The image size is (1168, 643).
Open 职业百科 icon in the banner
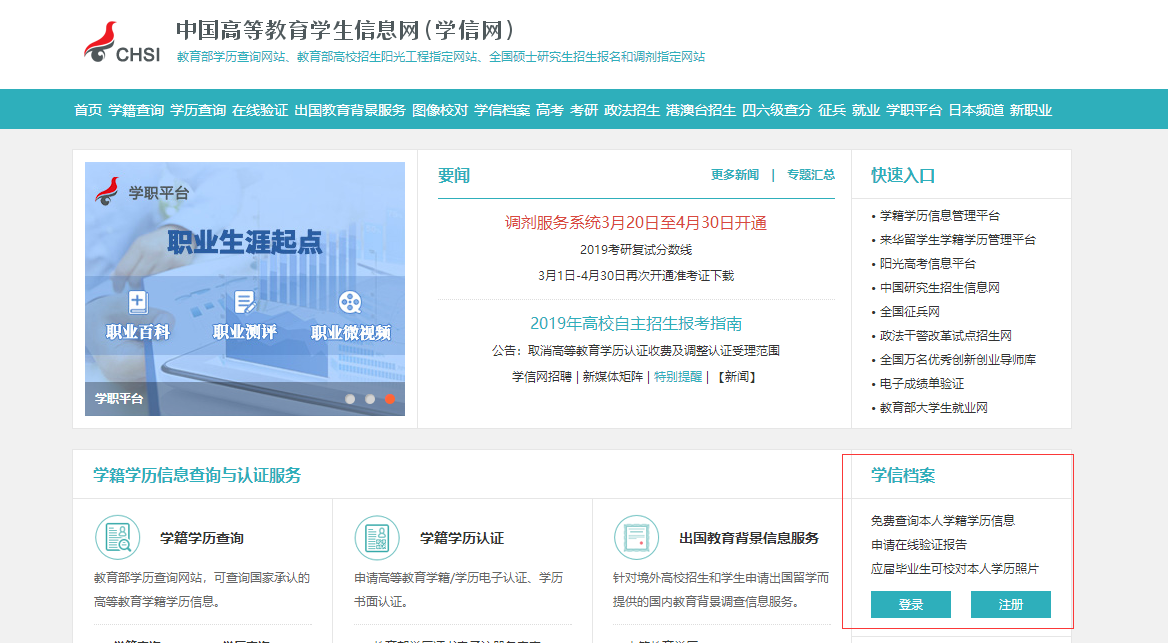138,303
